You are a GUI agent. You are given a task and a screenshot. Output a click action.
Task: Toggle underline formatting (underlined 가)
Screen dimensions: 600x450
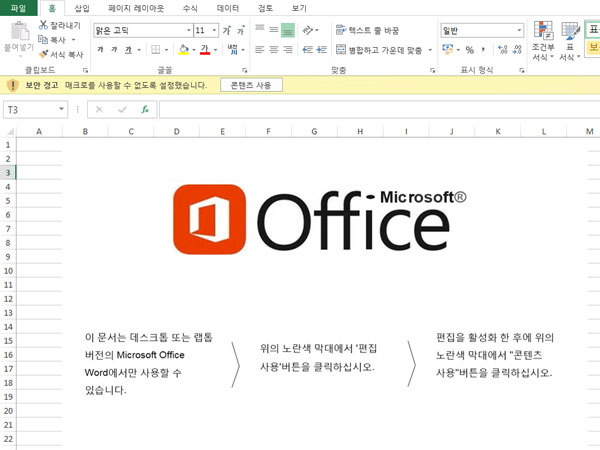pos(129,50)
